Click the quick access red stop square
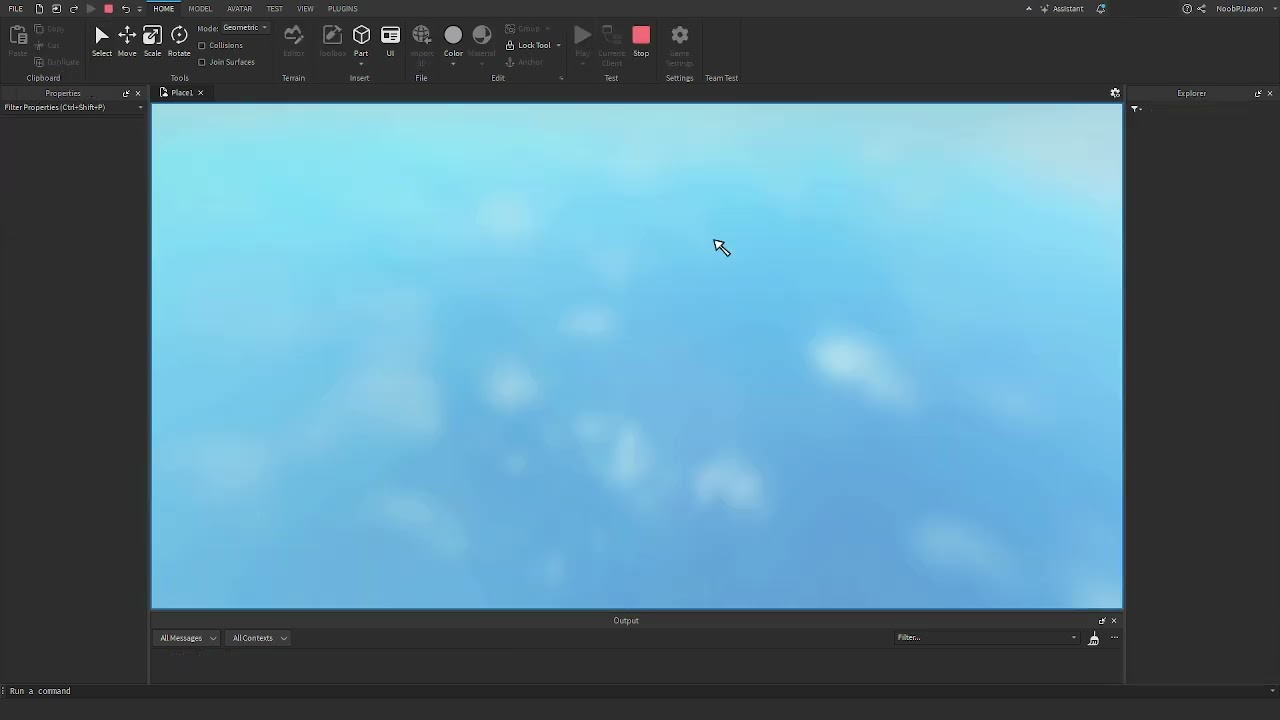This screenshot has height=720, width=1280. click(108, 9)
